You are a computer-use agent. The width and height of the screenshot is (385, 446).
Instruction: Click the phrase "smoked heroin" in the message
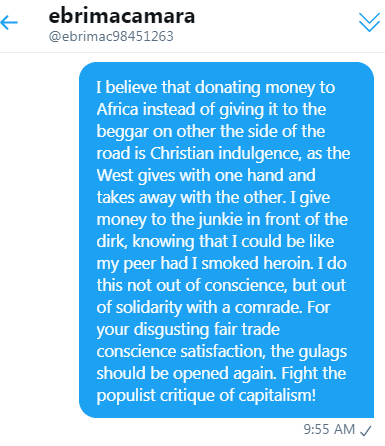[257, 263]
